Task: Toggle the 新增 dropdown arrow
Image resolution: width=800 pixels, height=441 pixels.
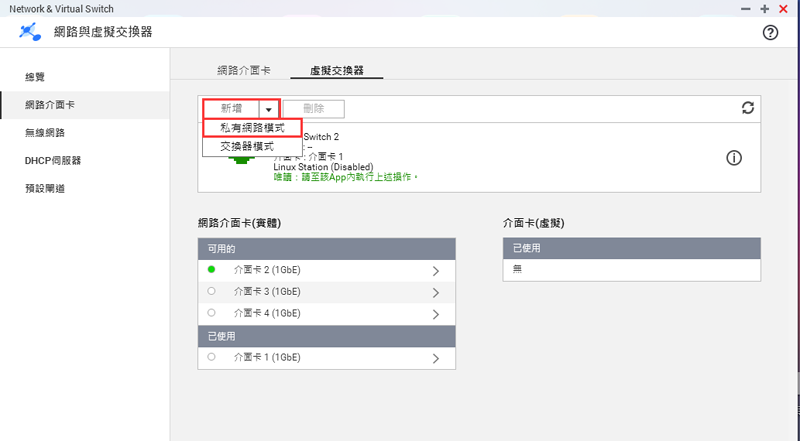Action: pos(268,108)
